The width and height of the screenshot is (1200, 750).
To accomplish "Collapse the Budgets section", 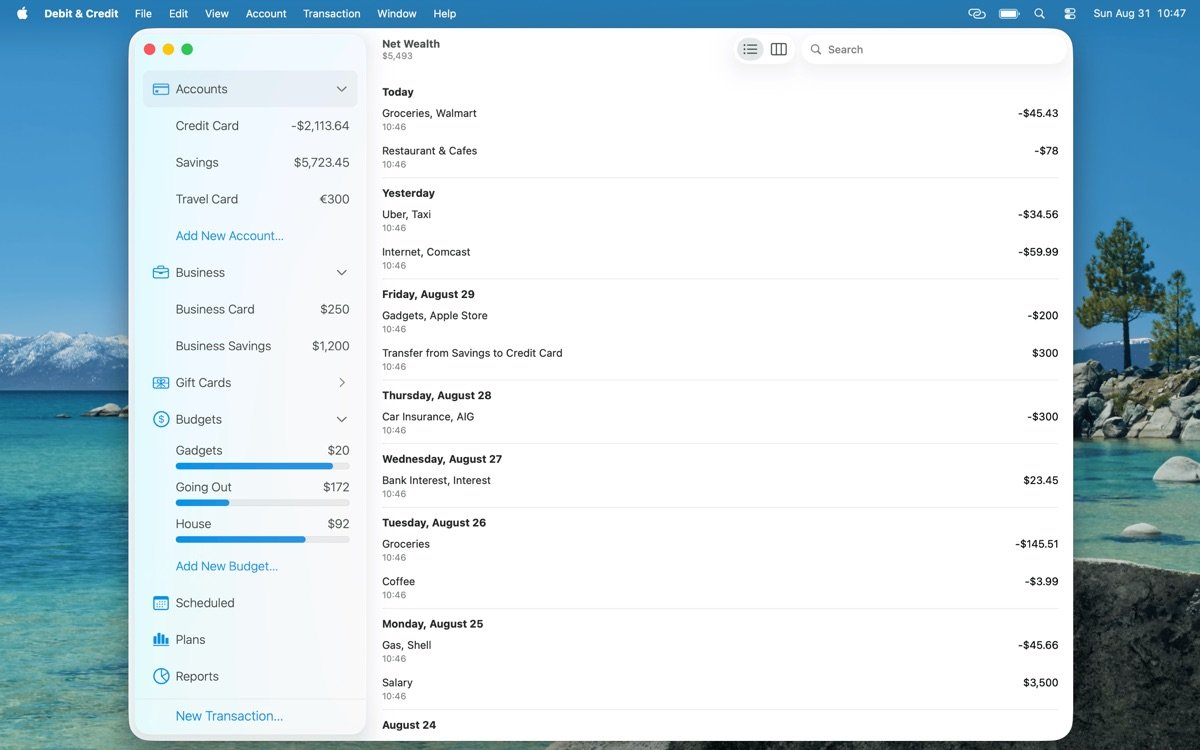I will coord(343,419).
